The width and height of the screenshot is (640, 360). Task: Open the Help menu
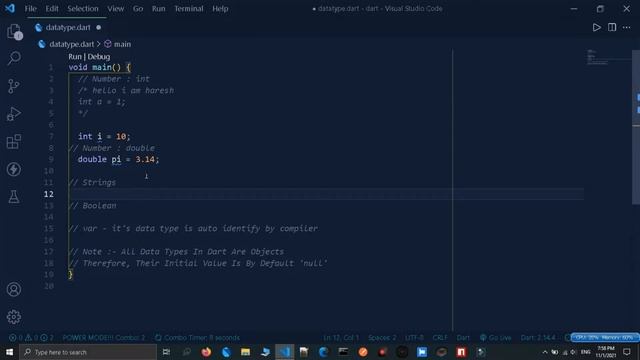(220, 9)
